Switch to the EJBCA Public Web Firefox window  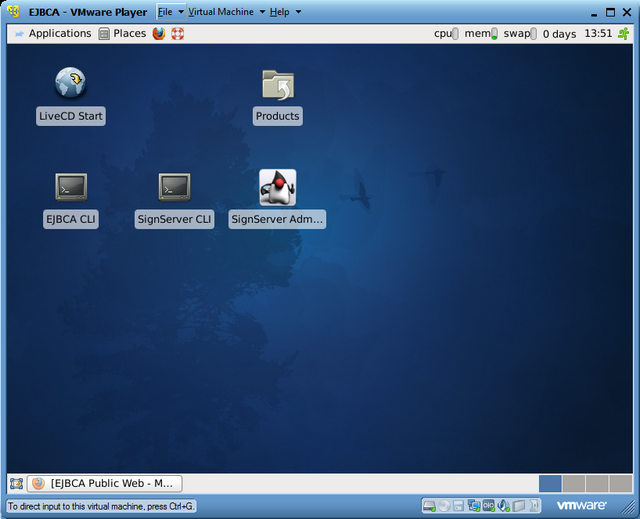104,484
